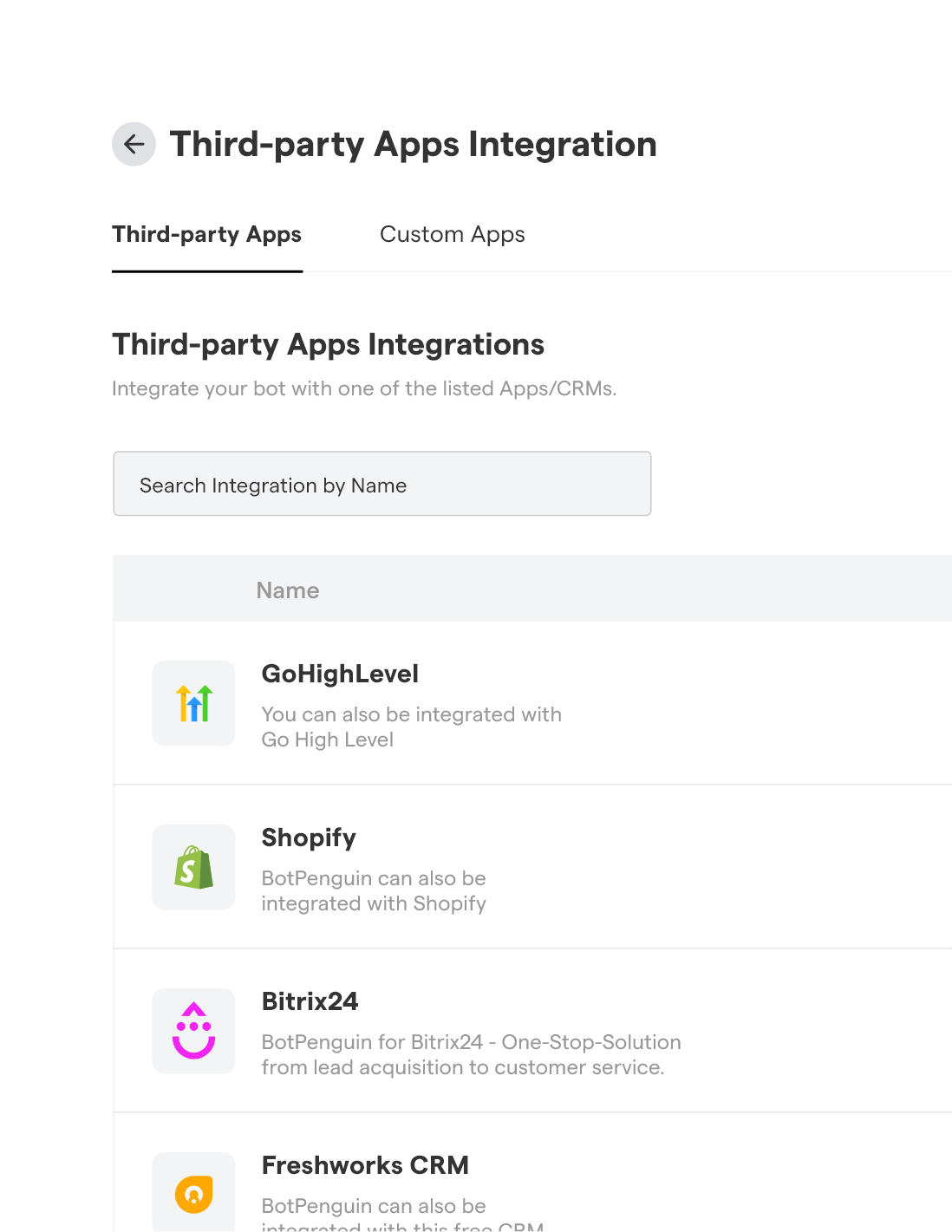Switch to the Custom Apps tab

452,235
